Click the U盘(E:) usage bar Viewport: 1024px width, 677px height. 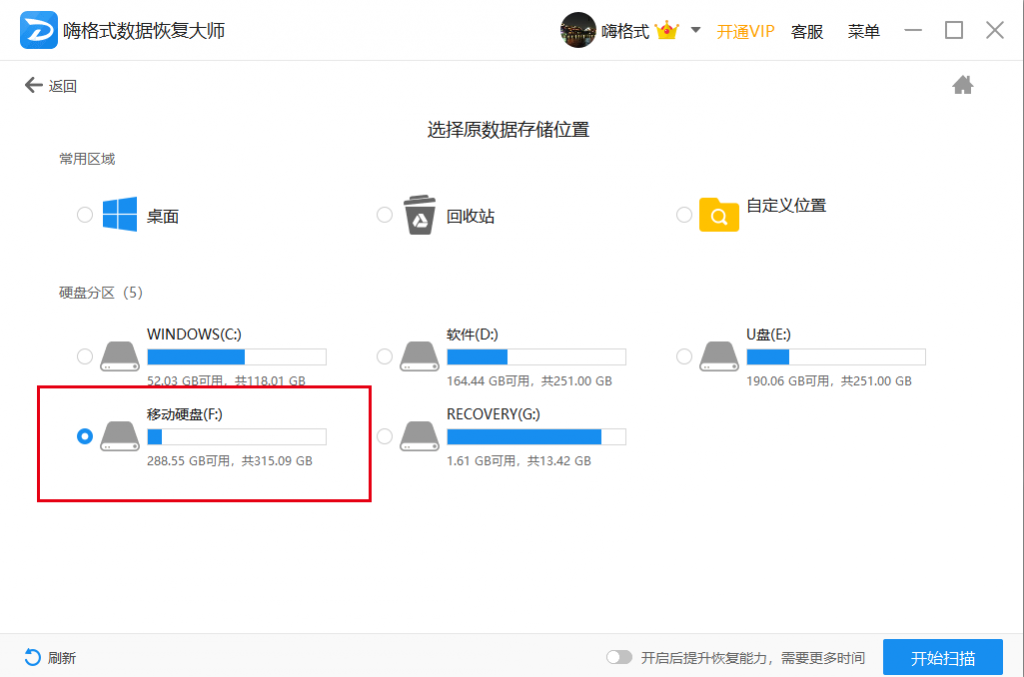click(x=836, y=356)
